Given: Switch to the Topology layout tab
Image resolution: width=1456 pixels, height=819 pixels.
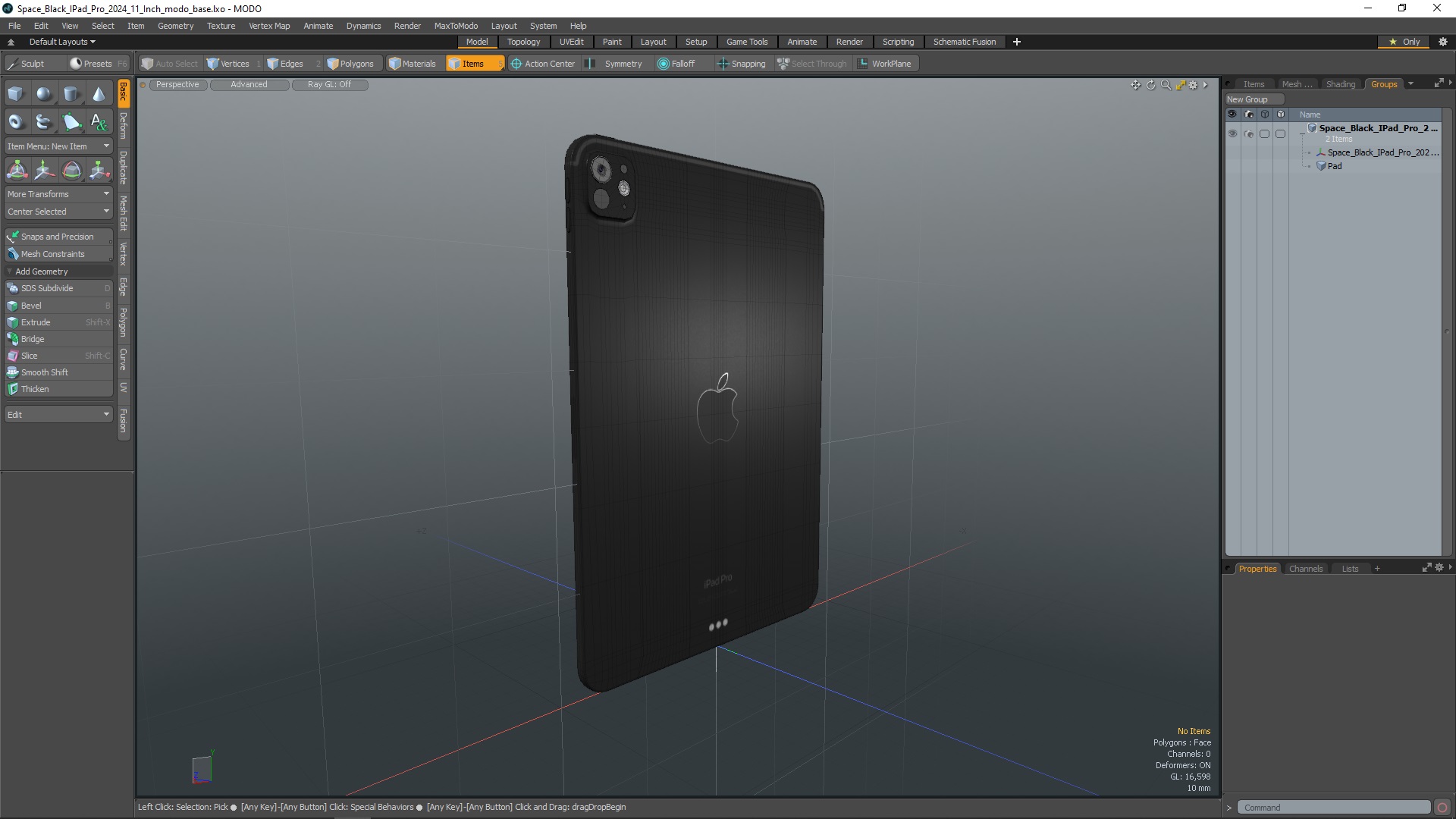Looking at the screenshot, I should click(523, 42).
